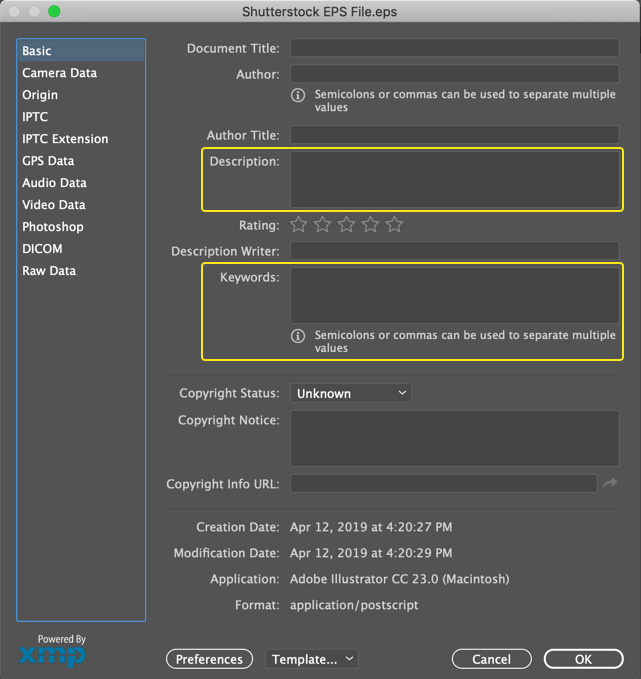Open Copyright Info URL arrow icon
This screenshot has height=679, width=641.
tap(610, 483)
